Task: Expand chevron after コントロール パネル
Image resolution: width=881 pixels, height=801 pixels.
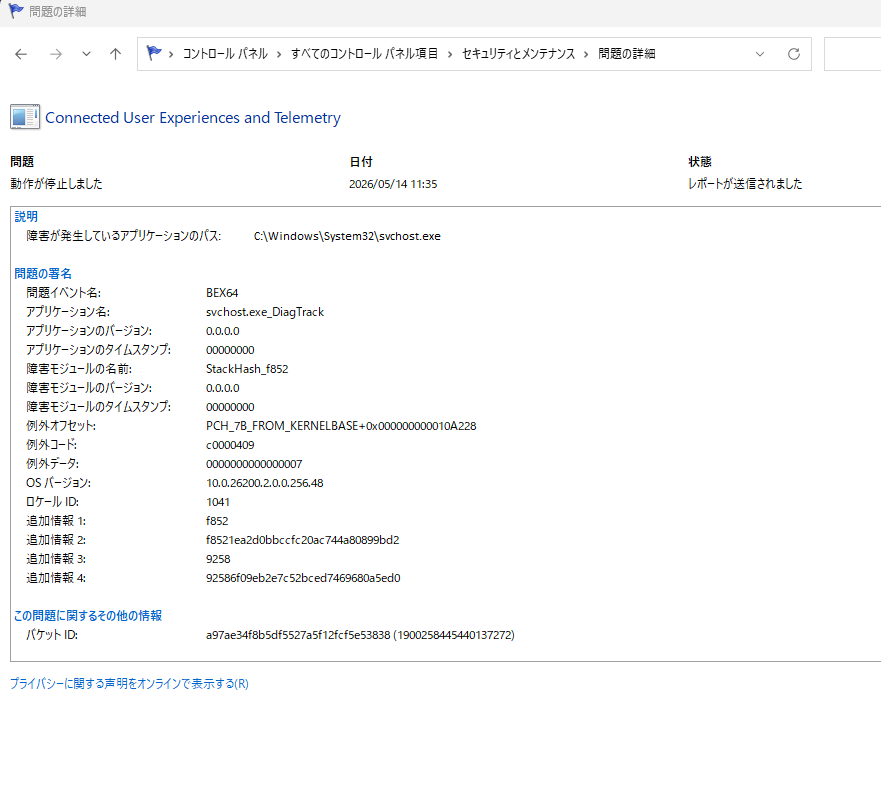Action: (279, 54)
